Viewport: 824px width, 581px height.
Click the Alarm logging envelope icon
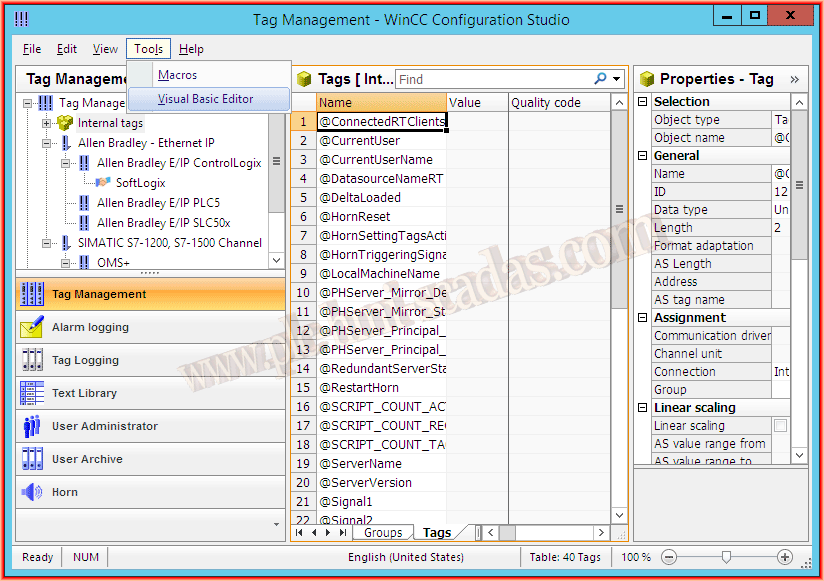[x=32, y=327]
